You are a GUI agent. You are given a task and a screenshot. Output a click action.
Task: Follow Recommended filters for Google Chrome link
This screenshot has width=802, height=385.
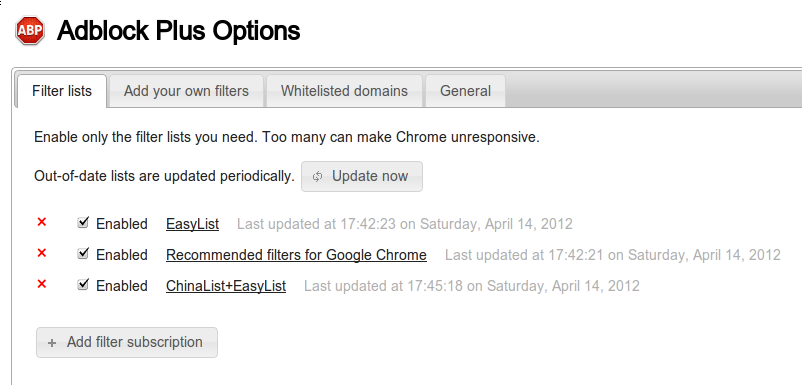296,255
